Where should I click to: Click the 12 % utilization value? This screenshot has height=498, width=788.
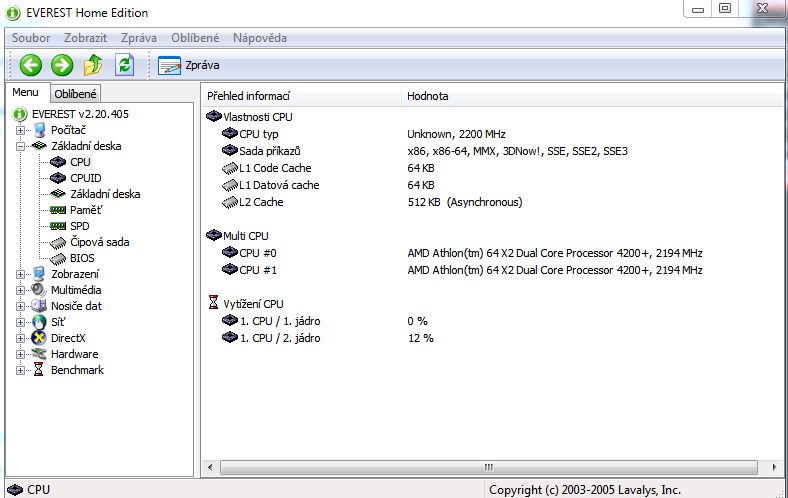point(421,338)
